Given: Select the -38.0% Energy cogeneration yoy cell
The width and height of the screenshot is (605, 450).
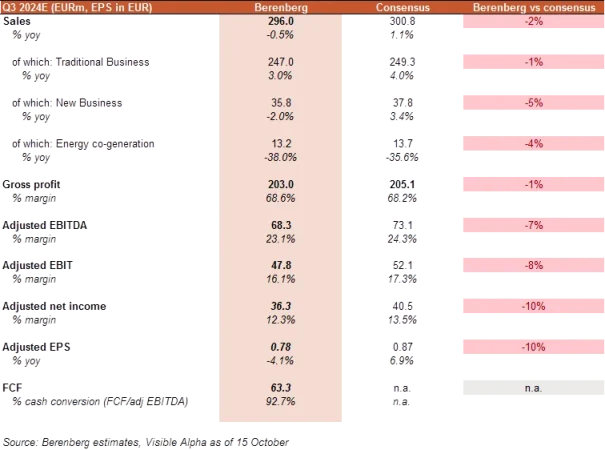Looking at the screenshot, I should (280, 157).
